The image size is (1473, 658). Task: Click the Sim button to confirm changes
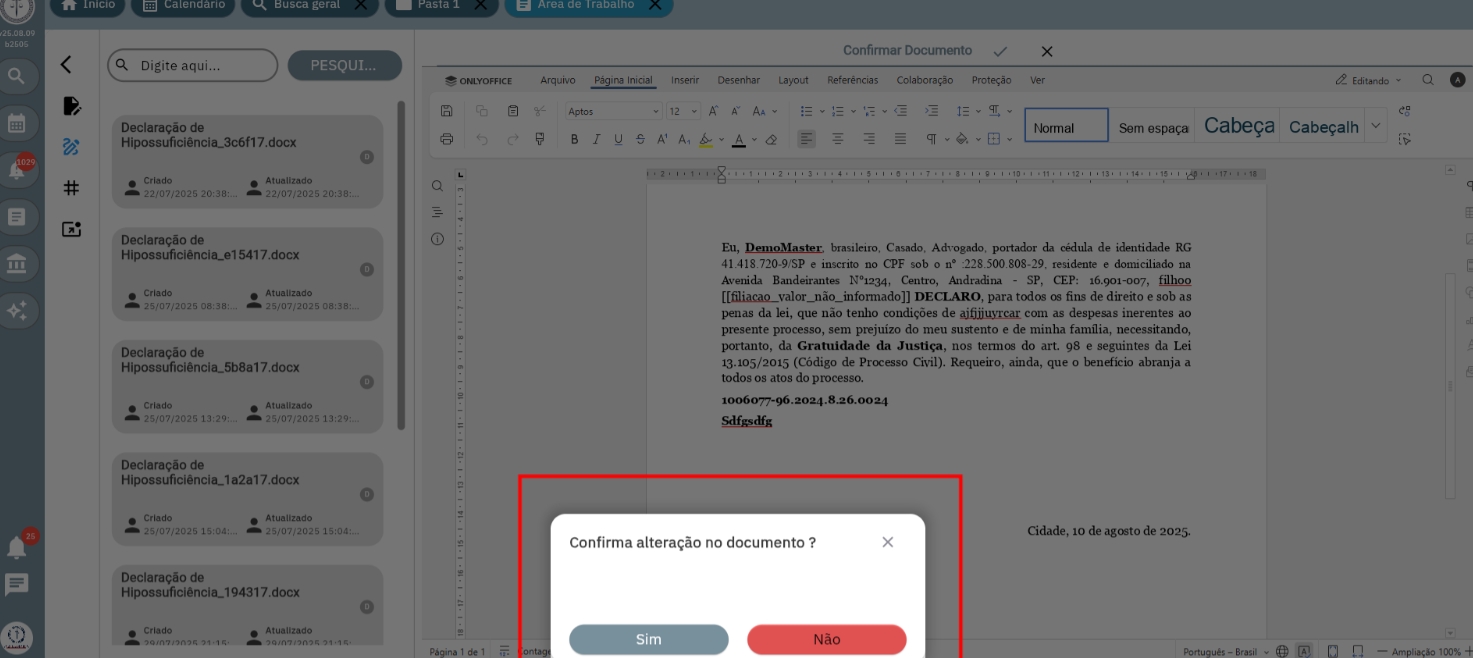click(x=648, y=639)
